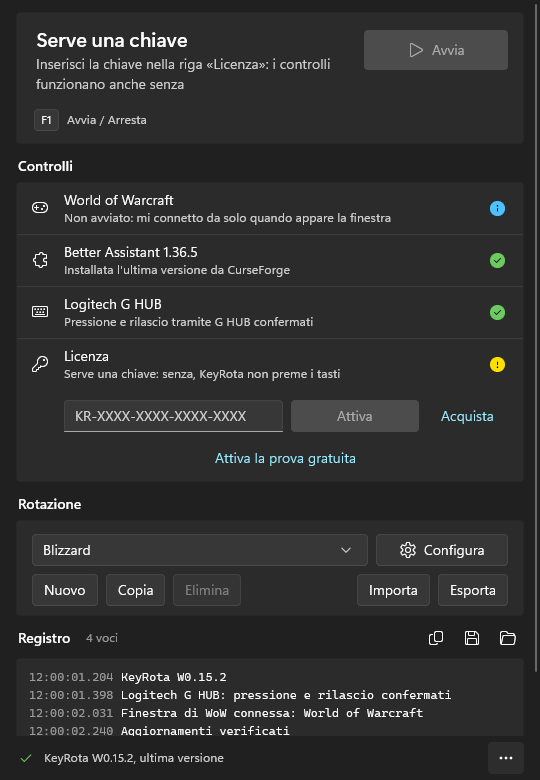Copy the log with the copy icon
This screenshot has height=780, width=540.
coord(436,638)
